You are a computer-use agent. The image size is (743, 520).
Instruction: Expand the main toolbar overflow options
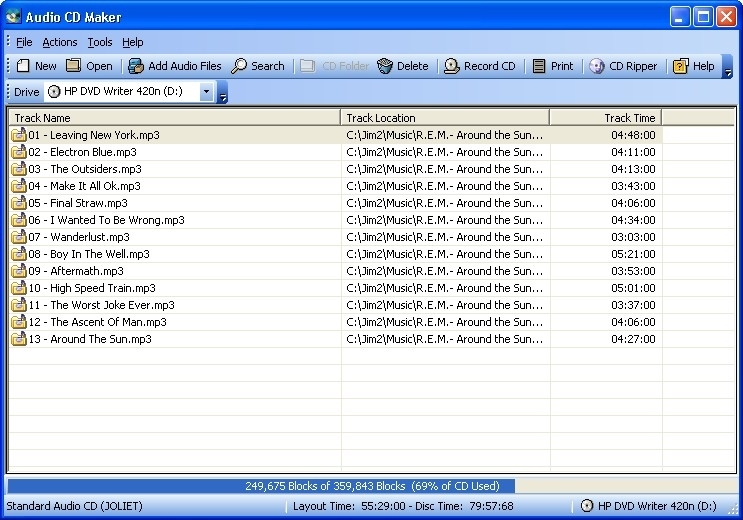pos(727,66)
